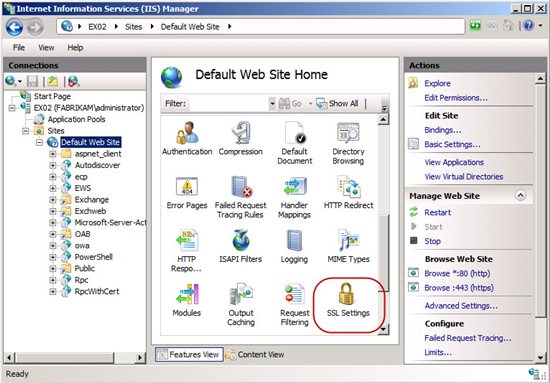Open the Handler Mappings feature

[x=295, y=196]
